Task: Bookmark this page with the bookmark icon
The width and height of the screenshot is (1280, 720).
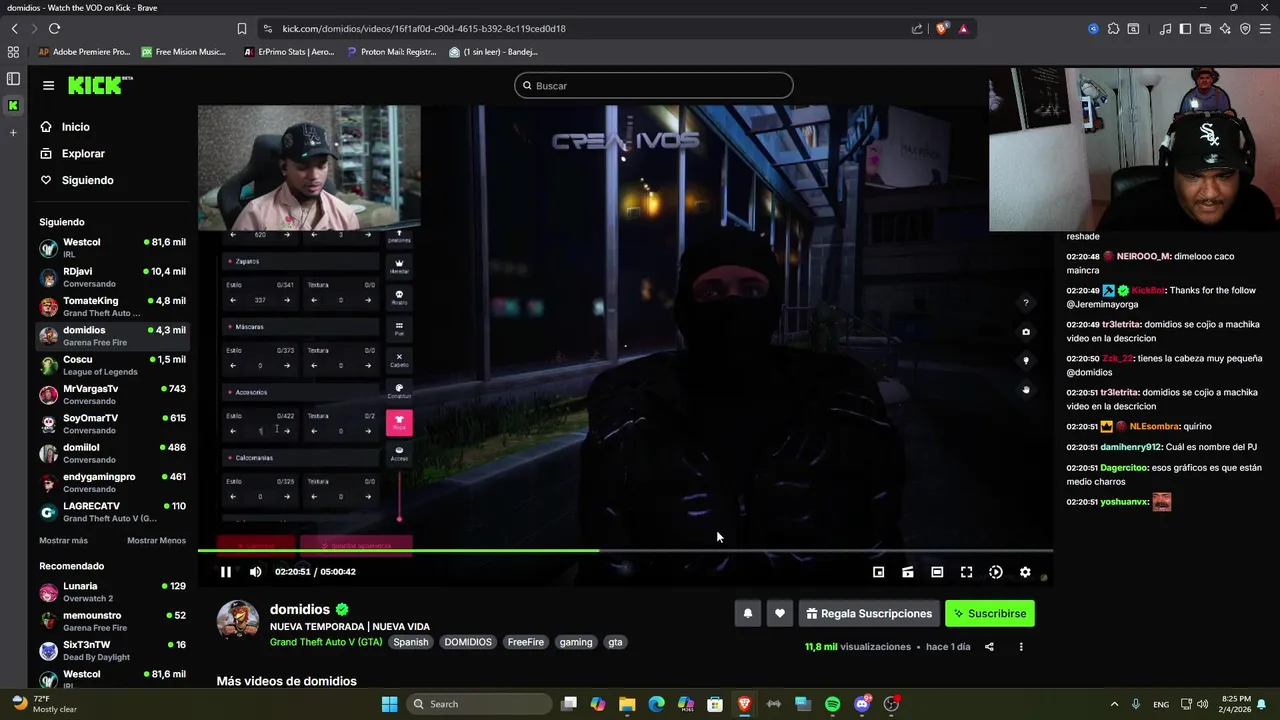Action: [242, 29]
